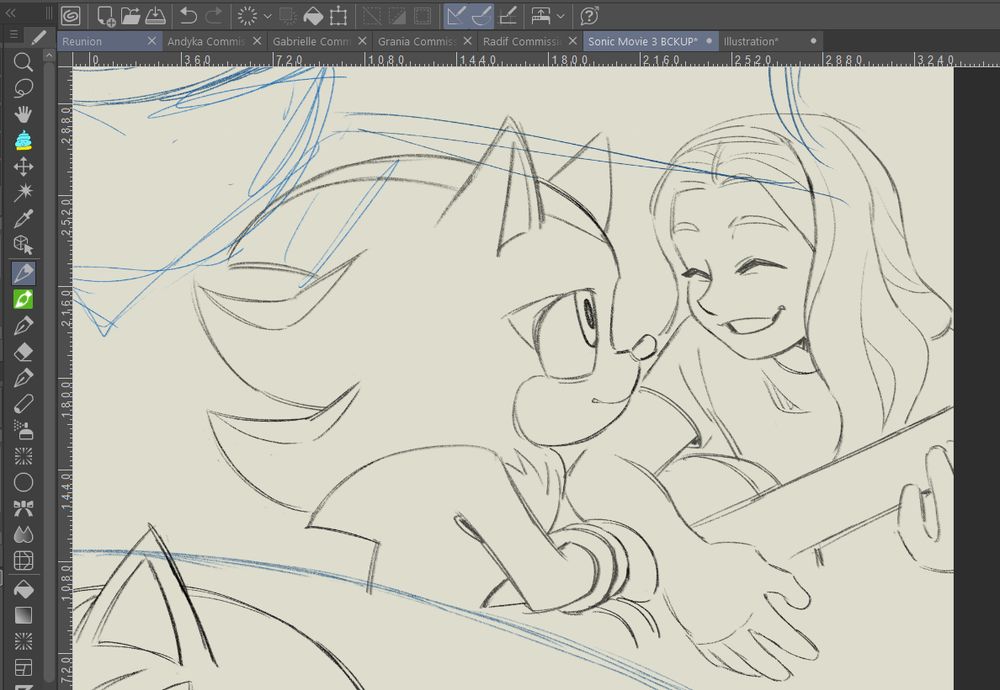Image resolution: width=1000 pixels, height=690 pixels.
Task: Select the cyan swirl custom tool
Action: (x=24, y=140)
